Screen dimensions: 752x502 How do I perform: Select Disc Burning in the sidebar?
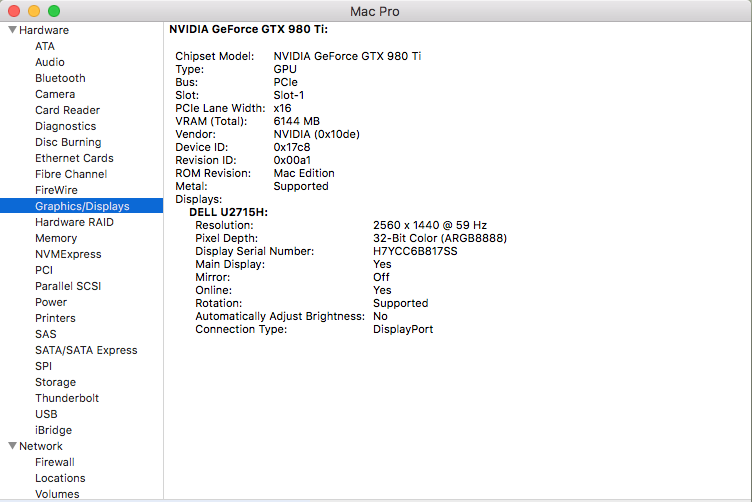(68, 142)
